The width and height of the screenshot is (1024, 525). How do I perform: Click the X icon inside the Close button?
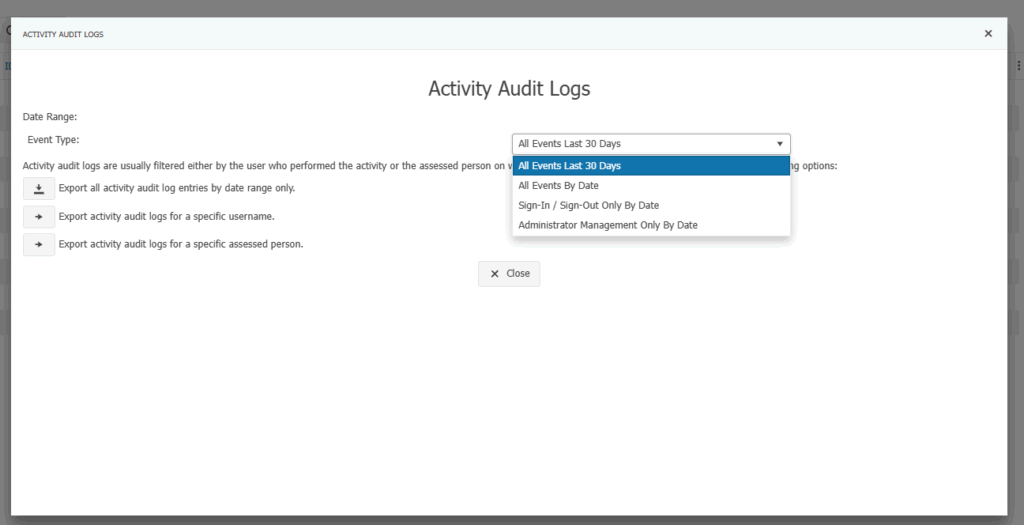494,273
